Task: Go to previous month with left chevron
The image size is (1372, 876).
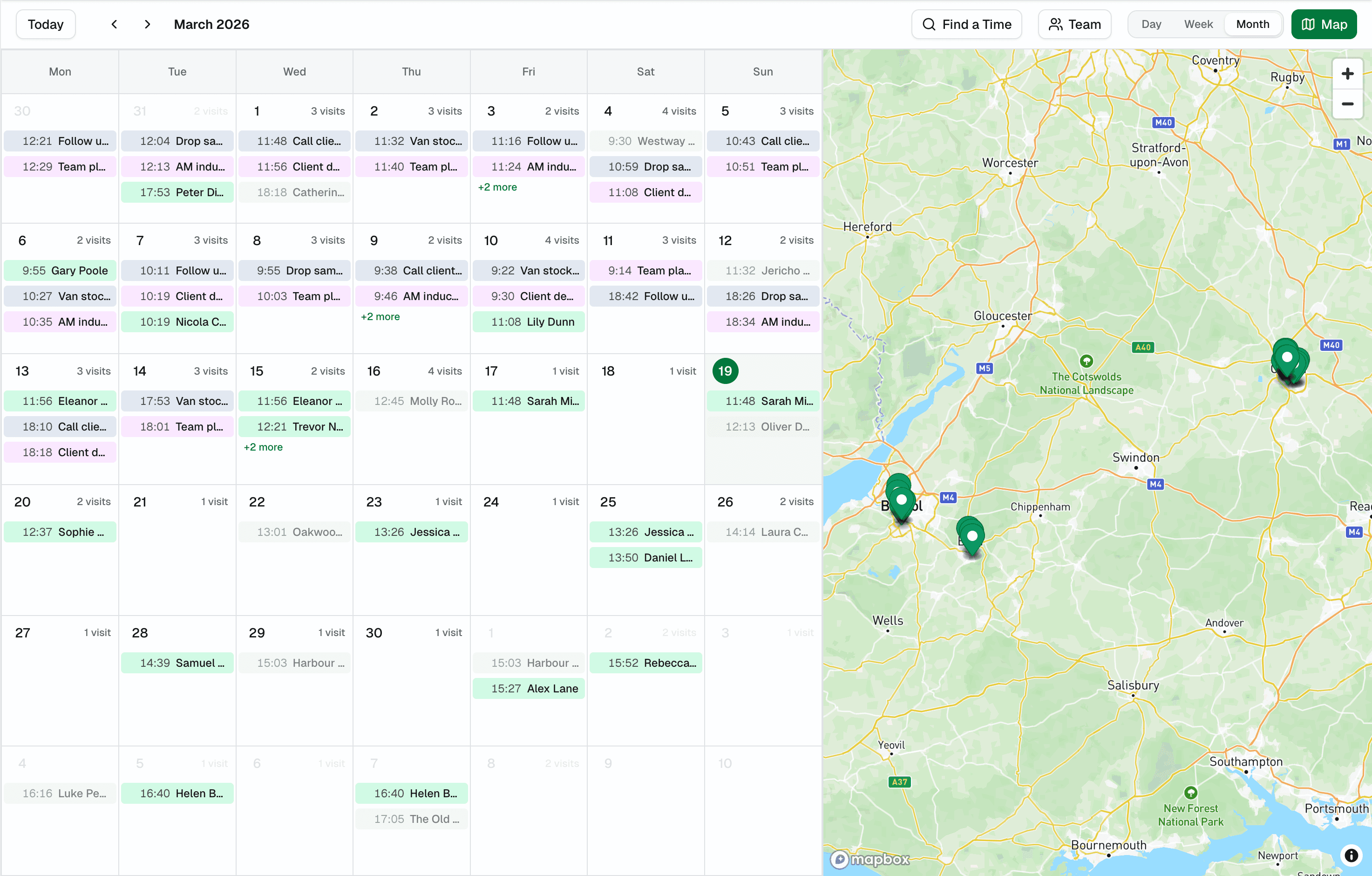Action: click(114, 25)
